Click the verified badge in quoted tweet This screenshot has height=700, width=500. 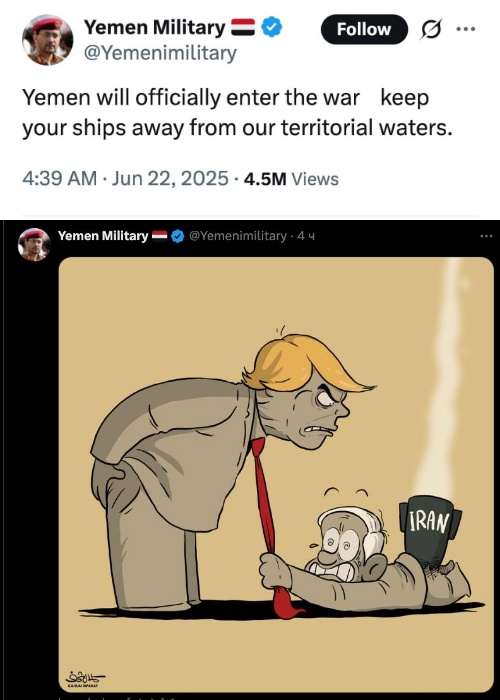pos(178,236)
